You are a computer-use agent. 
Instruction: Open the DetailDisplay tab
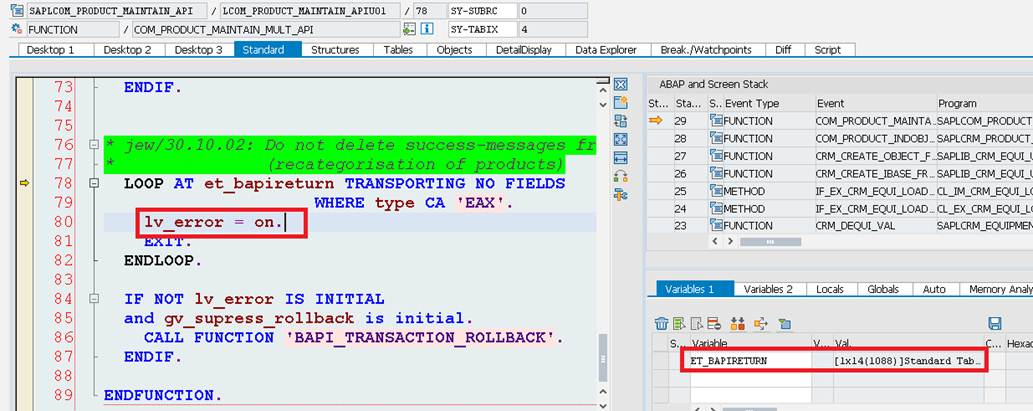524,49
